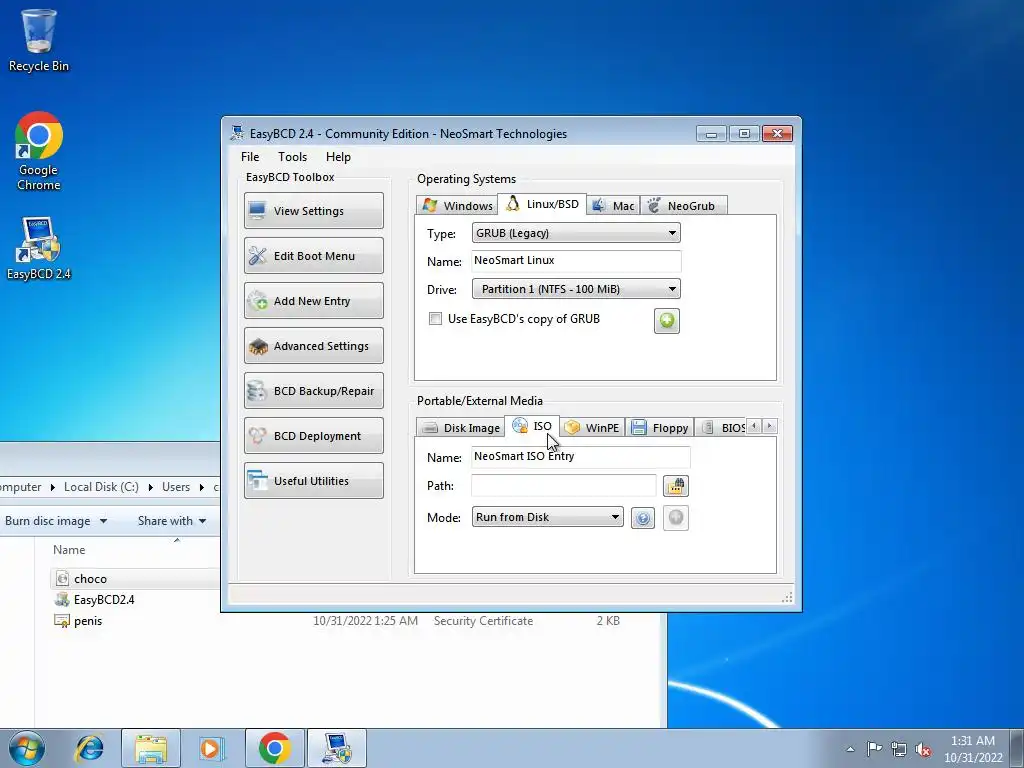Switch to the WinPE tab
Screen dimensions: 1024x768
coord(592,427)
